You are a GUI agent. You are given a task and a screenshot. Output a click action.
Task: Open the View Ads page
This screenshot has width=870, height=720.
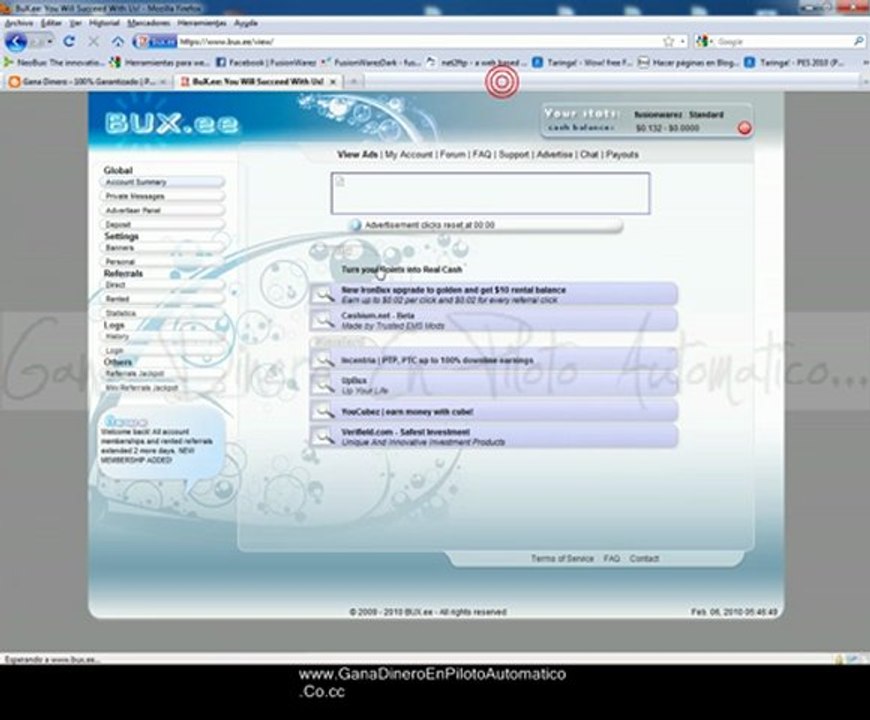(357, 154)
